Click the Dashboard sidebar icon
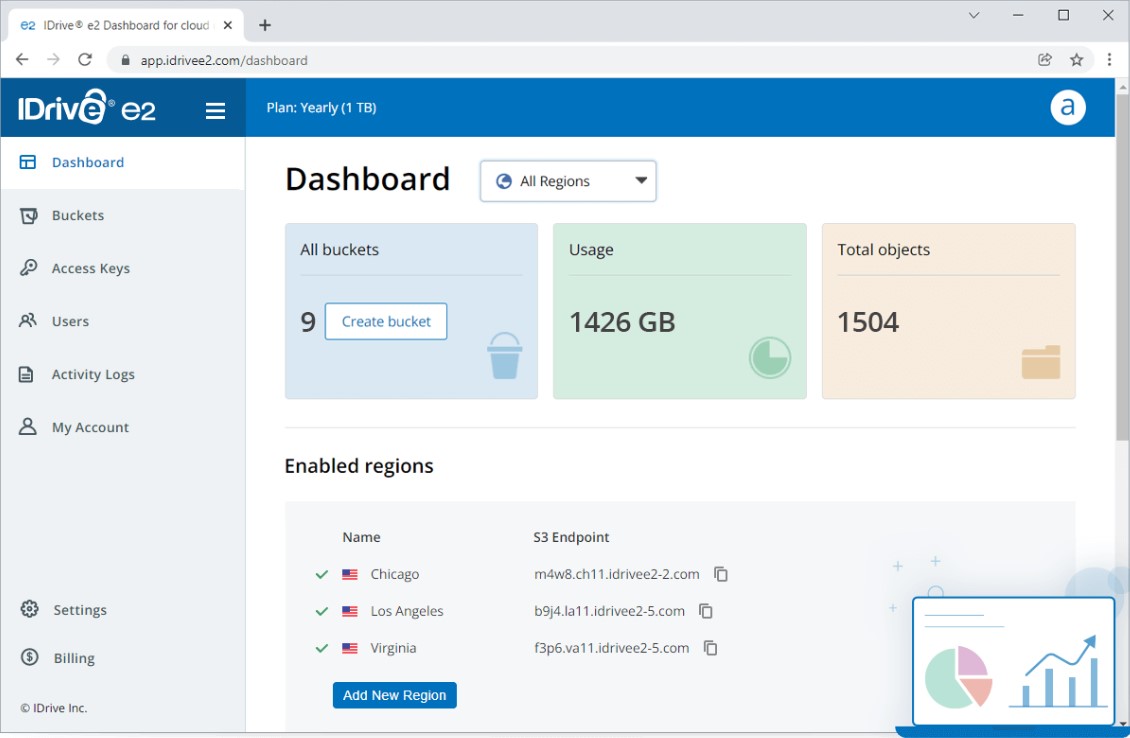 [x=27, y=162]
